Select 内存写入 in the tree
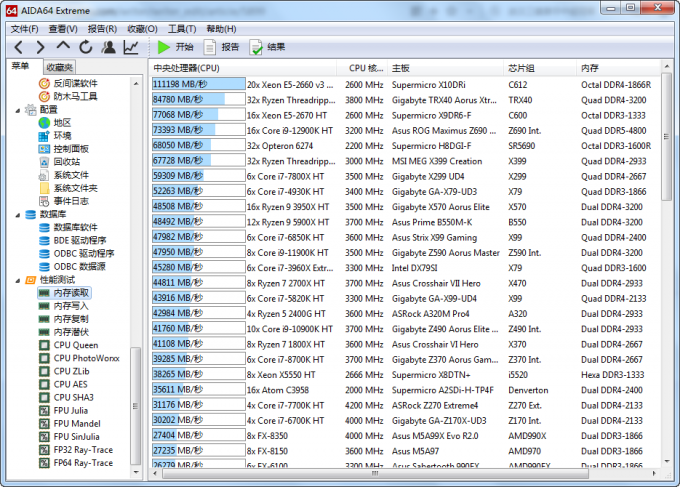 pyautogui.click(x=70, y=306)
